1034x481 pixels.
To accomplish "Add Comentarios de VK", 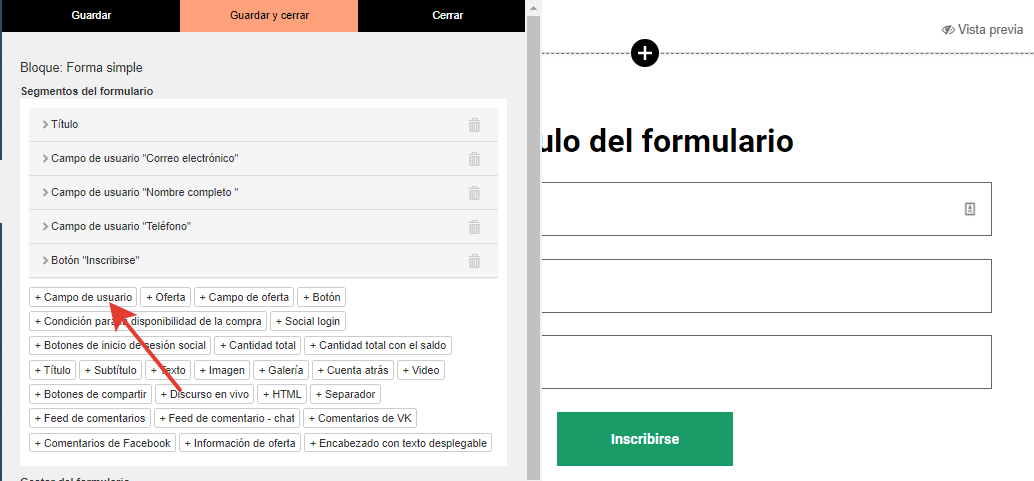I will point(360,418).
